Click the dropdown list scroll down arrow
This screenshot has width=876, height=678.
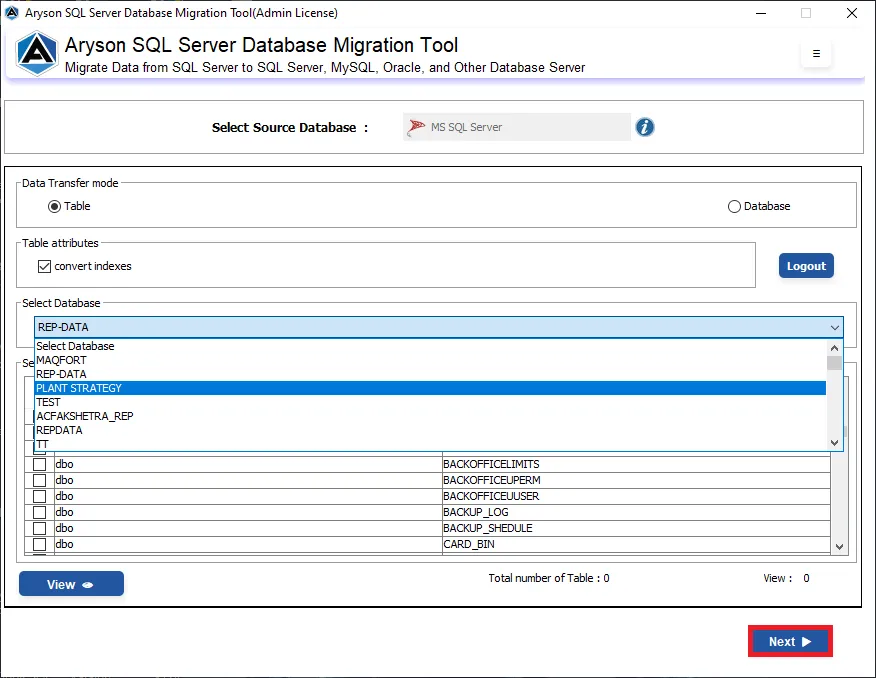(834, 443)
